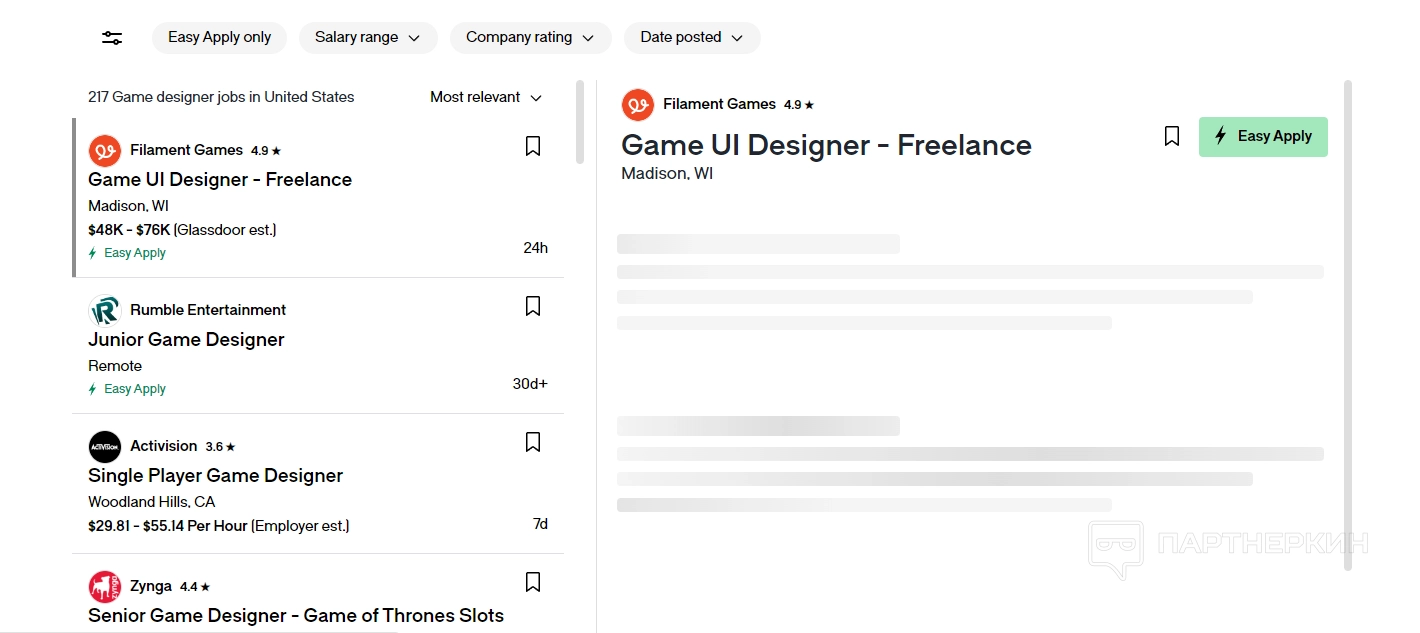Click the Filament Games logo in detail pane
1420x633 pixels.
[x=637, y=105]
